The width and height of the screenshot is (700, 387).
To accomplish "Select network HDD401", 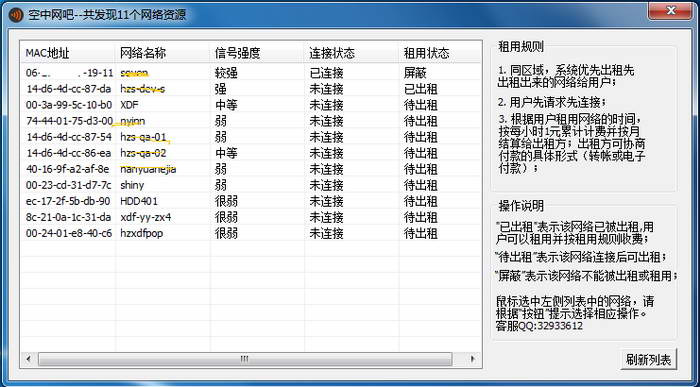I will click(x=139, y=201).
